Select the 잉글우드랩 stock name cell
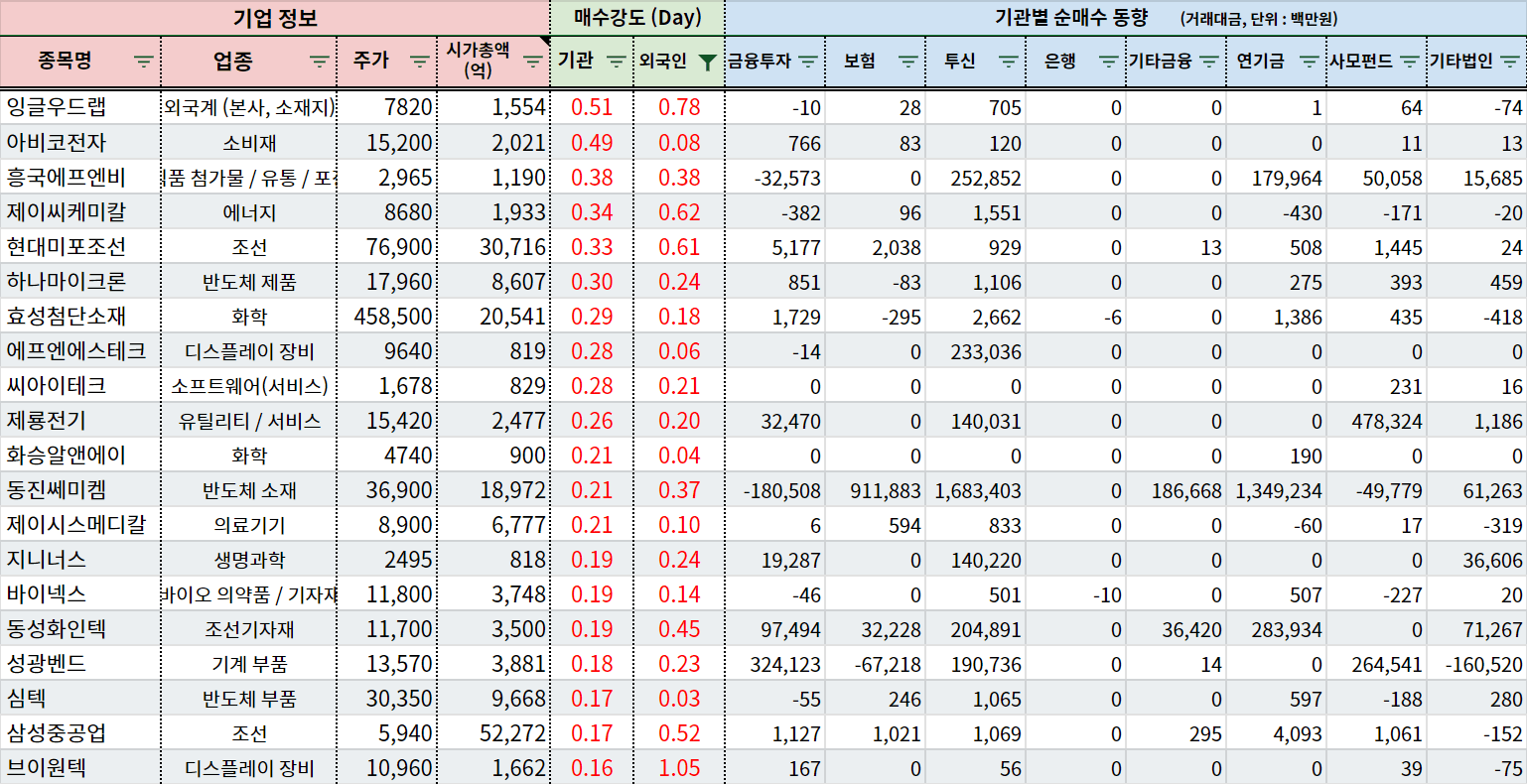The width and height of the screenshot is (1527, 784). 80,107
